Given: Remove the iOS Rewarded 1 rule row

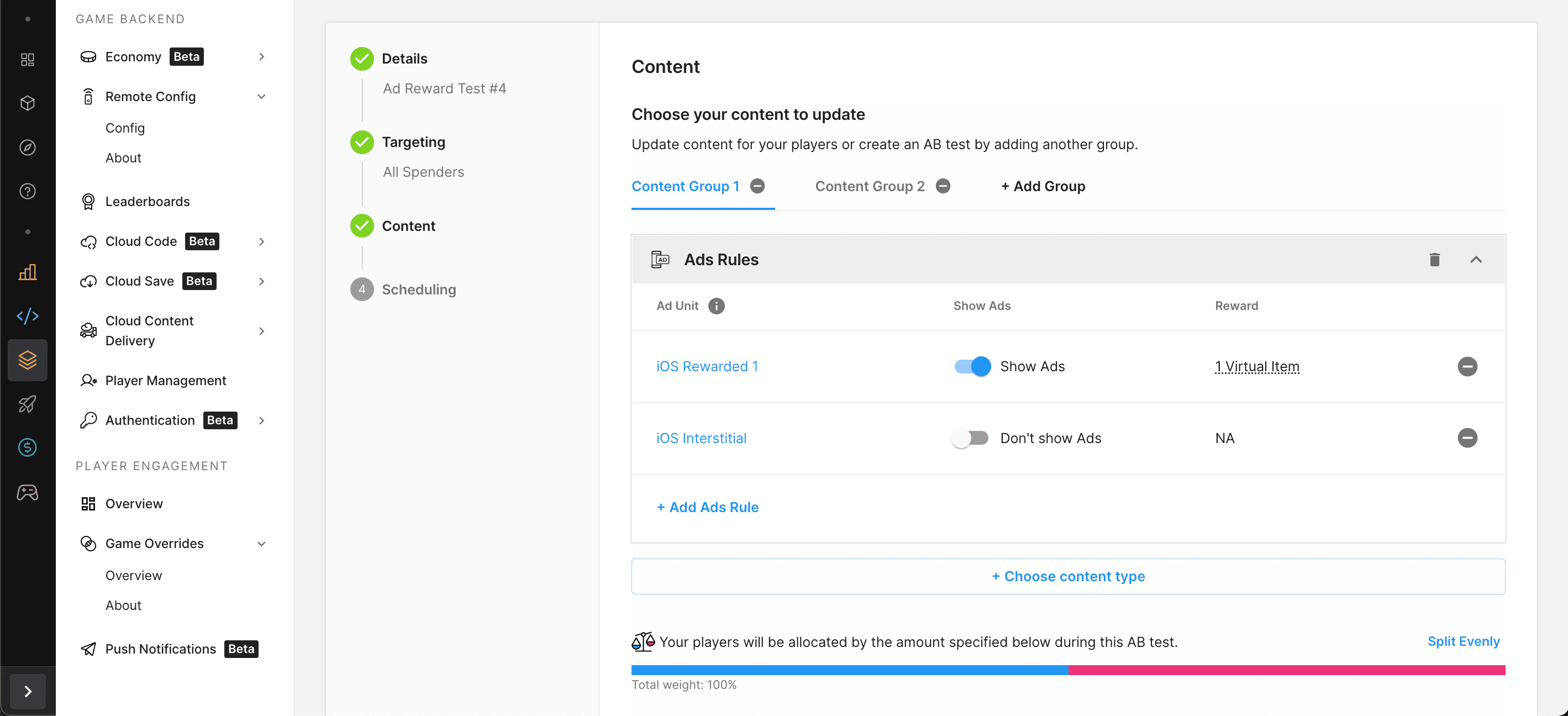Looking at the screenshot, I should click(1467, 366).
